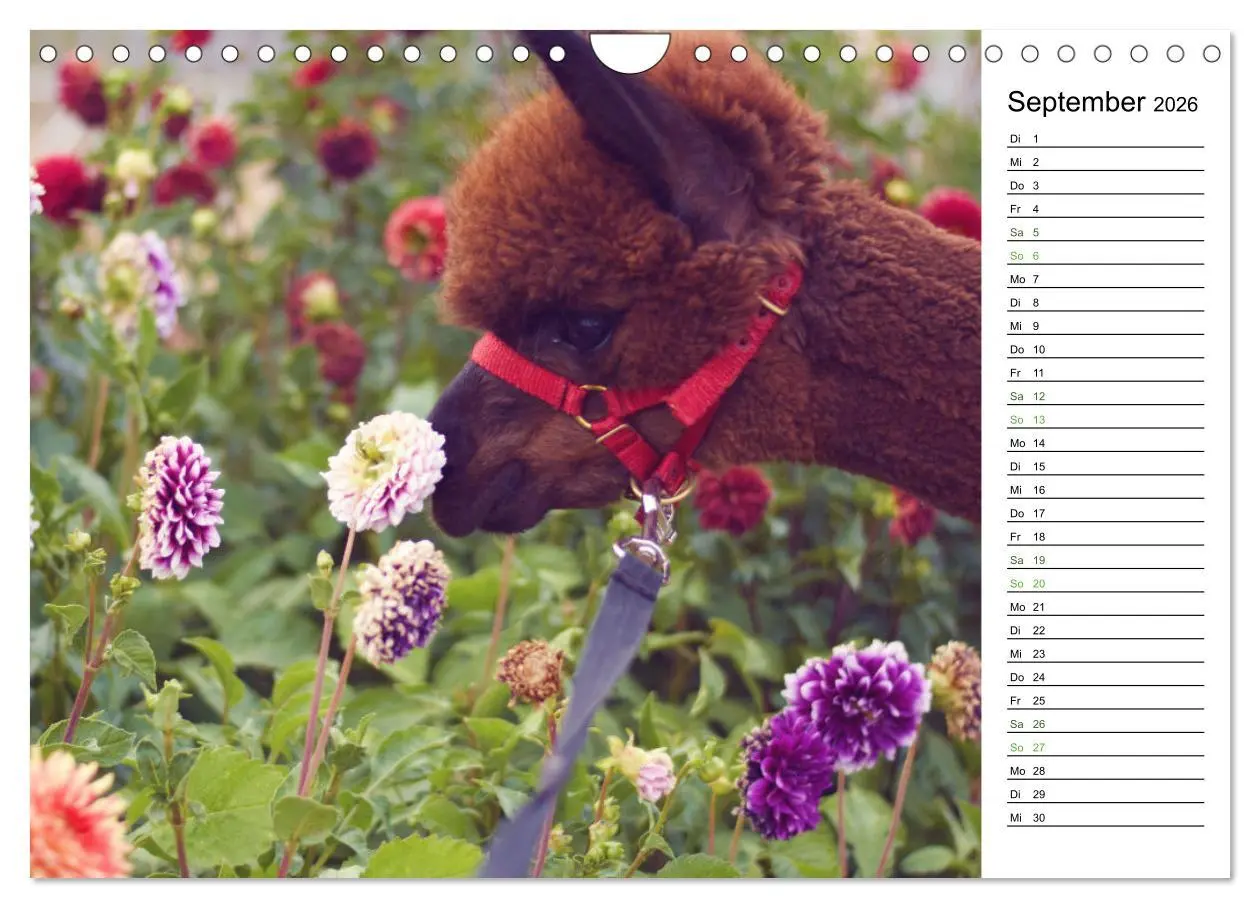Select the Sa 12 date row
This screenshot has height=908, width=1260.
coord(1105,394)
